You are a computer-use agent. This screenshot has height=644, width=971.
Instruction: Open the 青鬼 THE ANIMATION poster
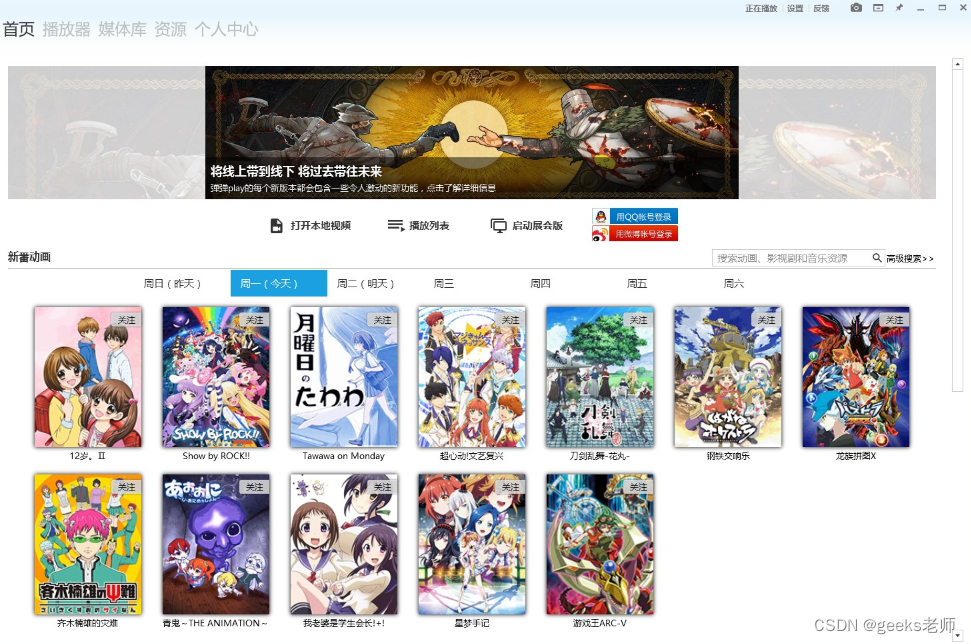tap(216, 544)
